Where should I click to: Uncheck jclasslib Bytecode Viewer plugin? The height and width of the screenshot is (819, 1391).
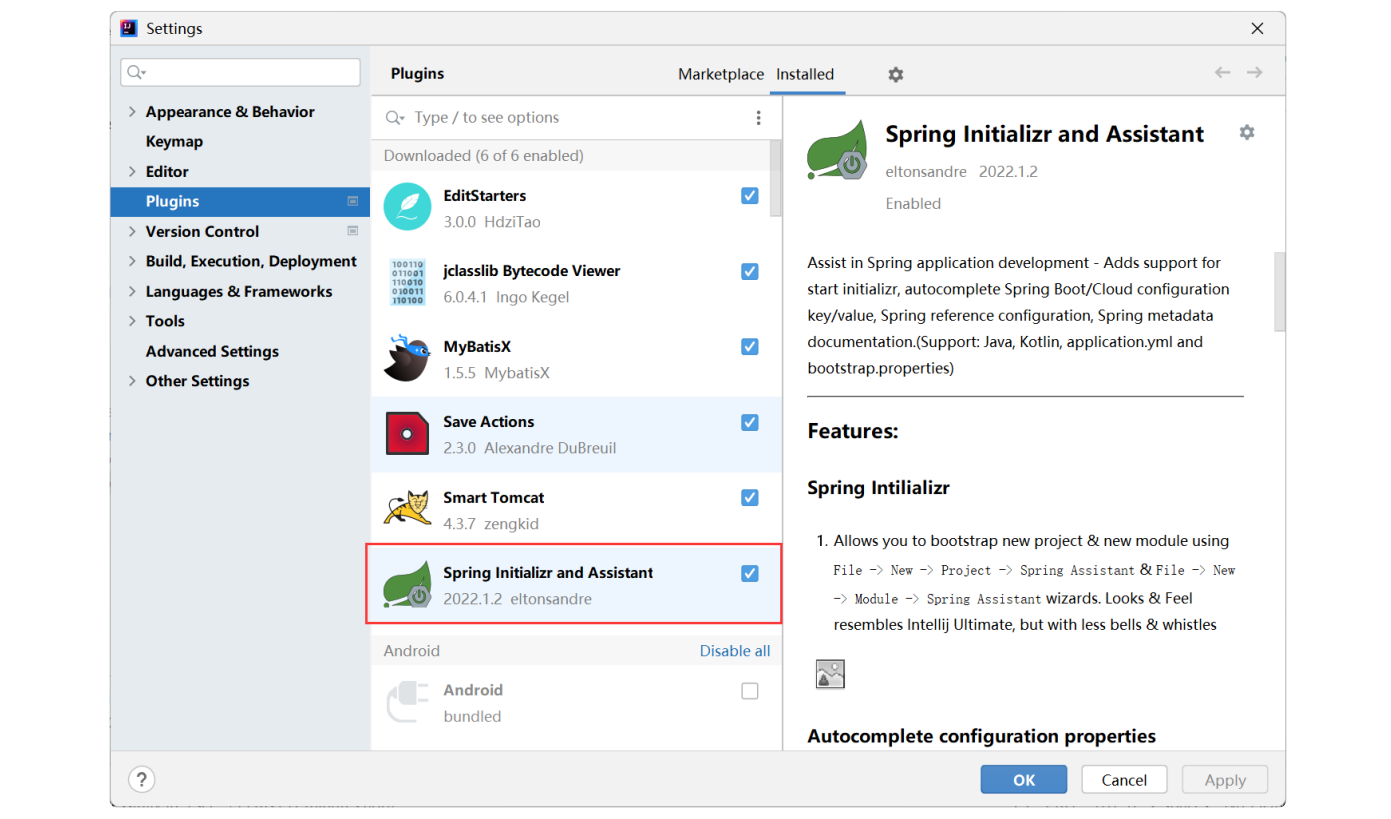(750, 271)
